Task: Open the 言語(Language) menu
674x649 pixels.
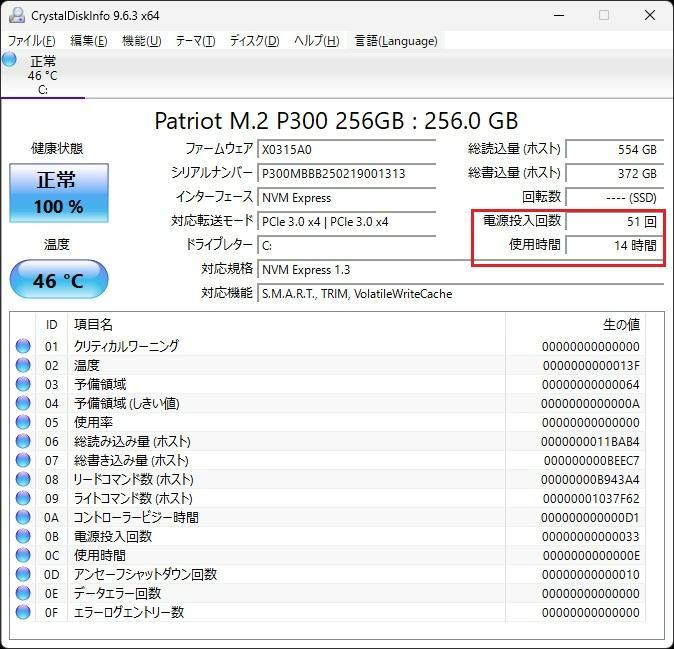Action: (x=396, y=41)
